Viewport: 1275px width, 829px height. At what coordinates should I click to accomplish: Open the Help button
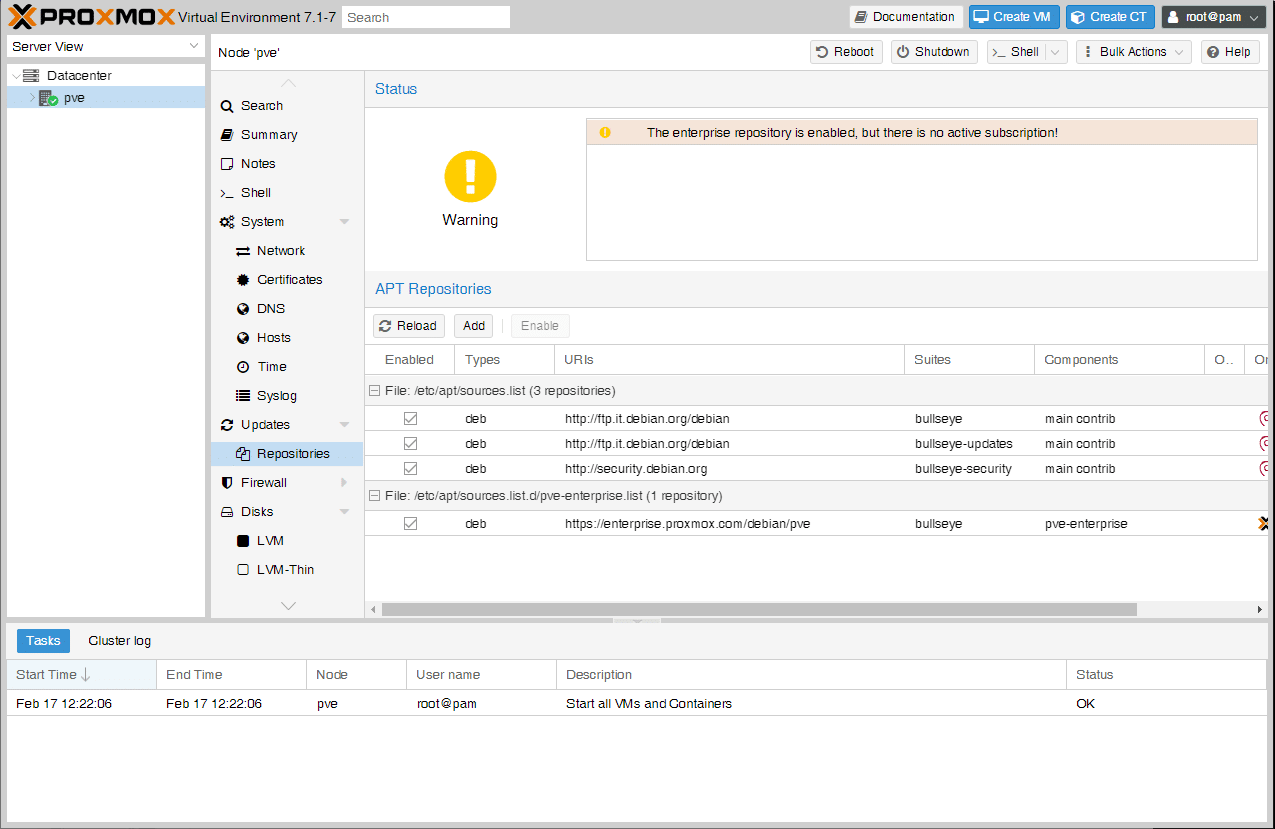pos(1229,52)
